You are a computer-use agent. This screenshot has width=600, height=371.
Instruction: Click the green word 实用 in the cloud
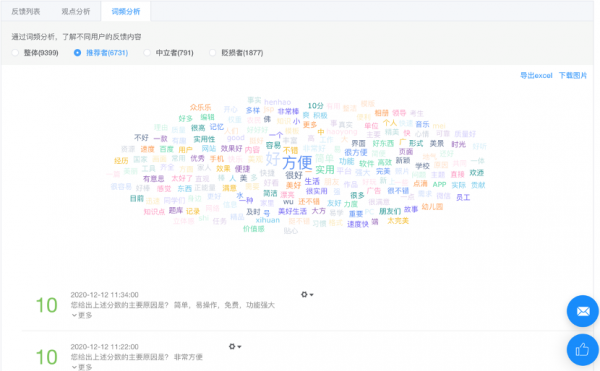click(325, 169)
